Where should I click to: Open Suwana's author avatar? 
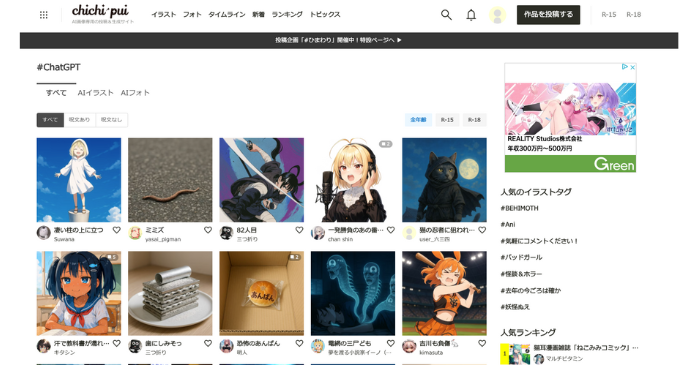coord(44,233)
